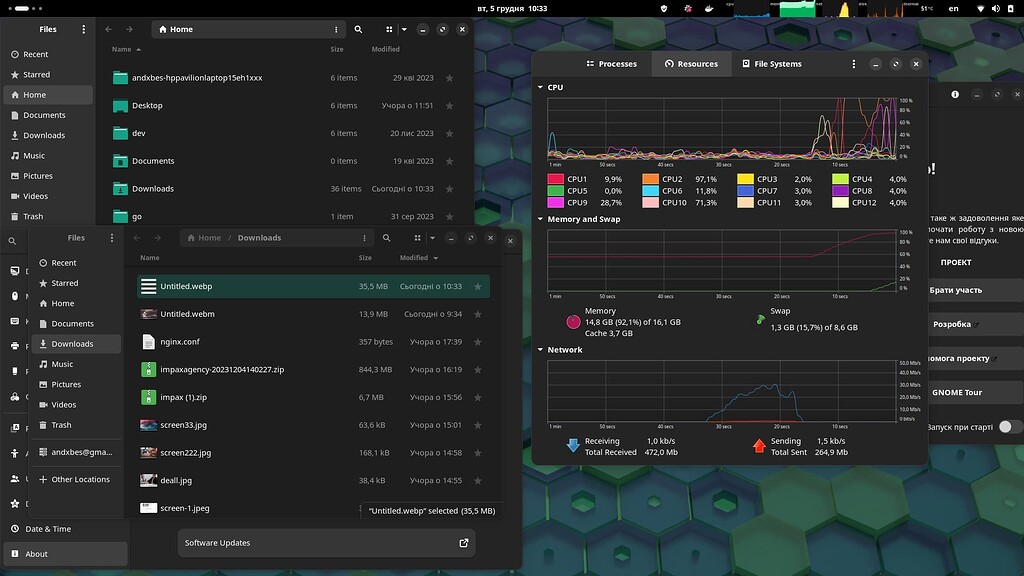Star the nginx.conf file
Screen dimensions: 1024x576
477,342
